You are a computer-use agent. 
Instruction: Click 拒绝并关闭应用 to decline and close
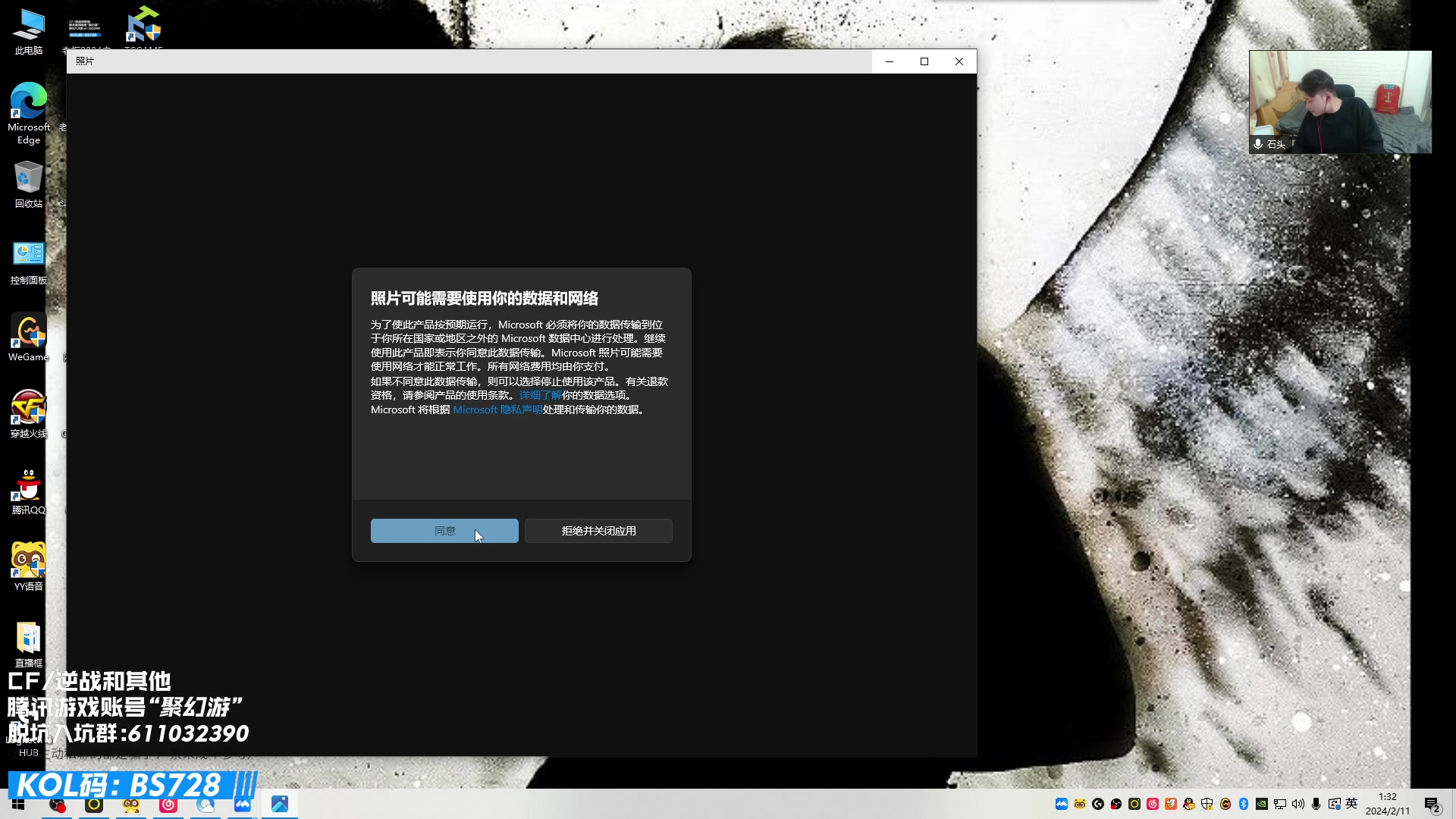point(598,531)
